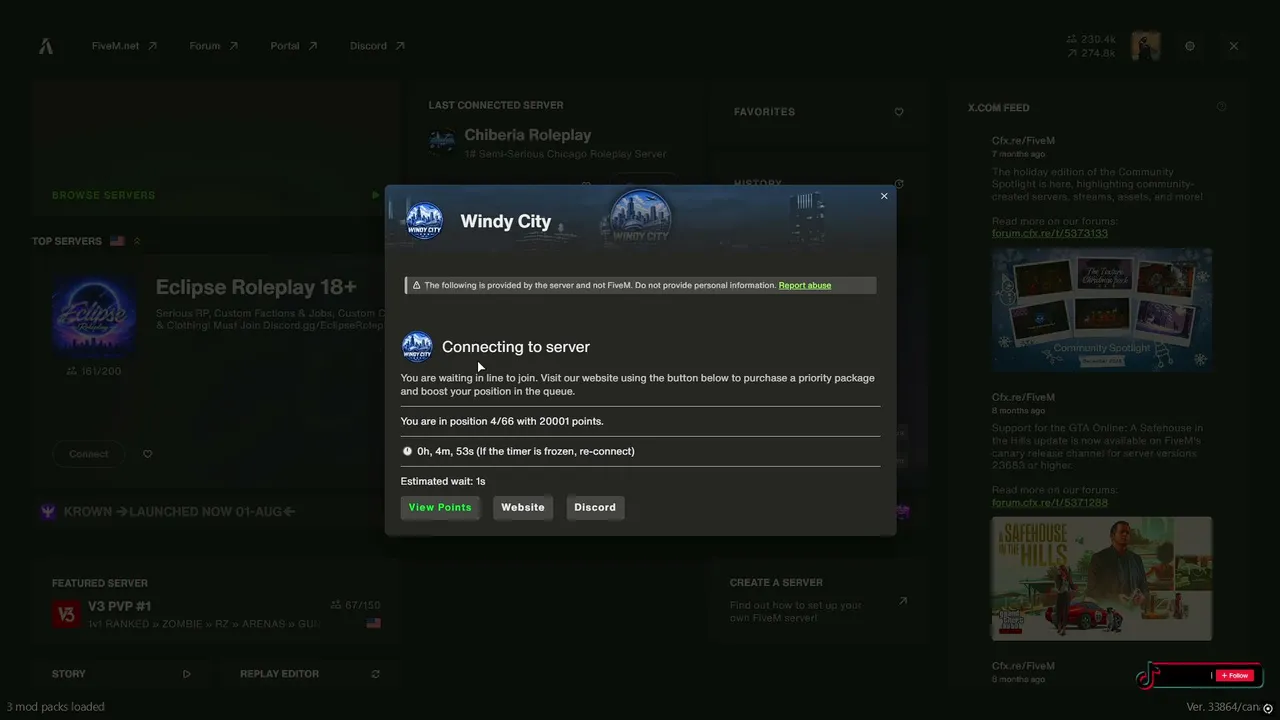
Task: Open the Portal link in the top bar
Action: [294, 46]
